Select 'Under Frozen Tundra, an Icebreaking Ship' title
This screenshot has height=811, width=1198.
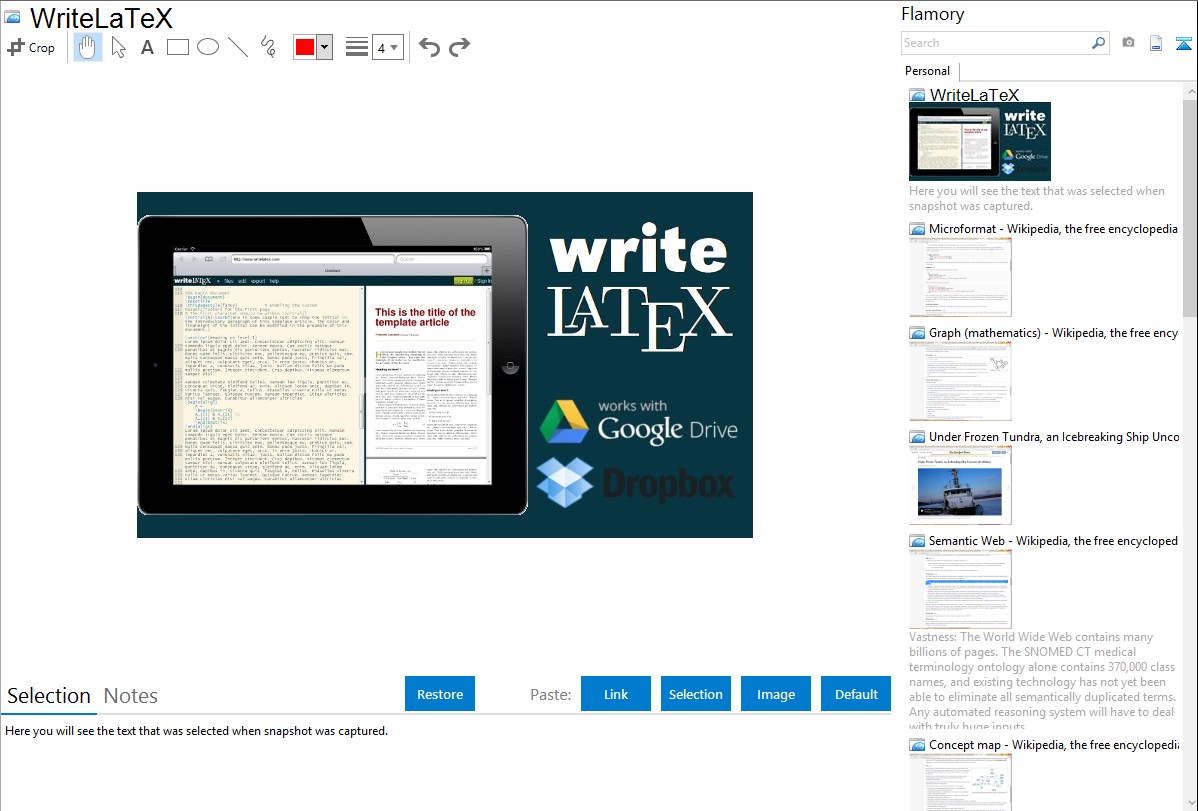tap(1054, 436)
